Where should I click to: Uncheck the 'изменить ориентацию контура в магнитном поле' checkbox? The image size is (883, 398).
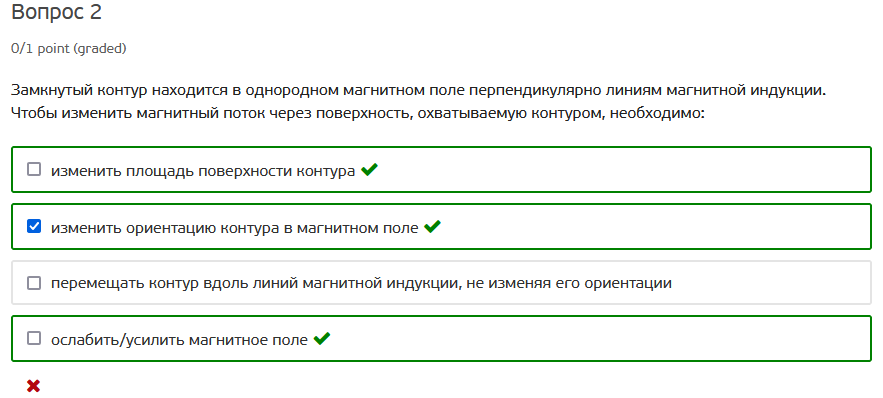(34, 226)
